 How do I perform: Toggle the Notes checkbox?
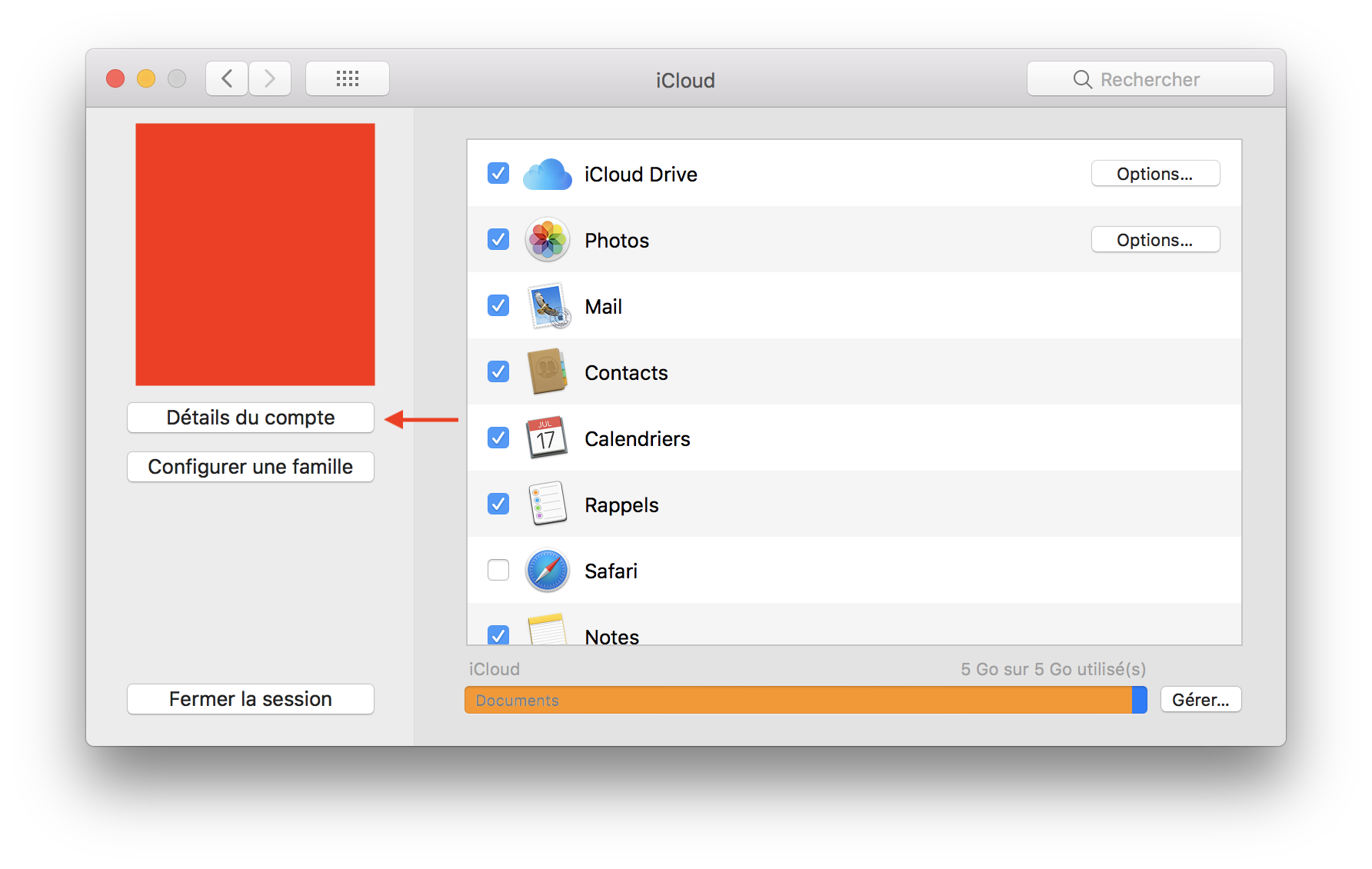tap(498, 635)
